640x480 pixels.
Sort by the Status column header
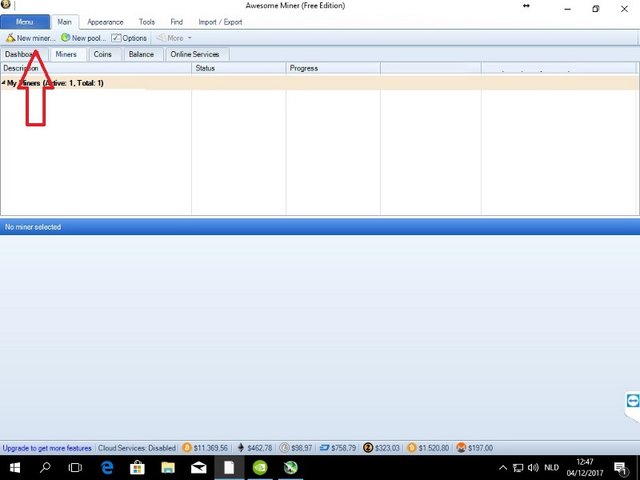click(x=239, y=68)
